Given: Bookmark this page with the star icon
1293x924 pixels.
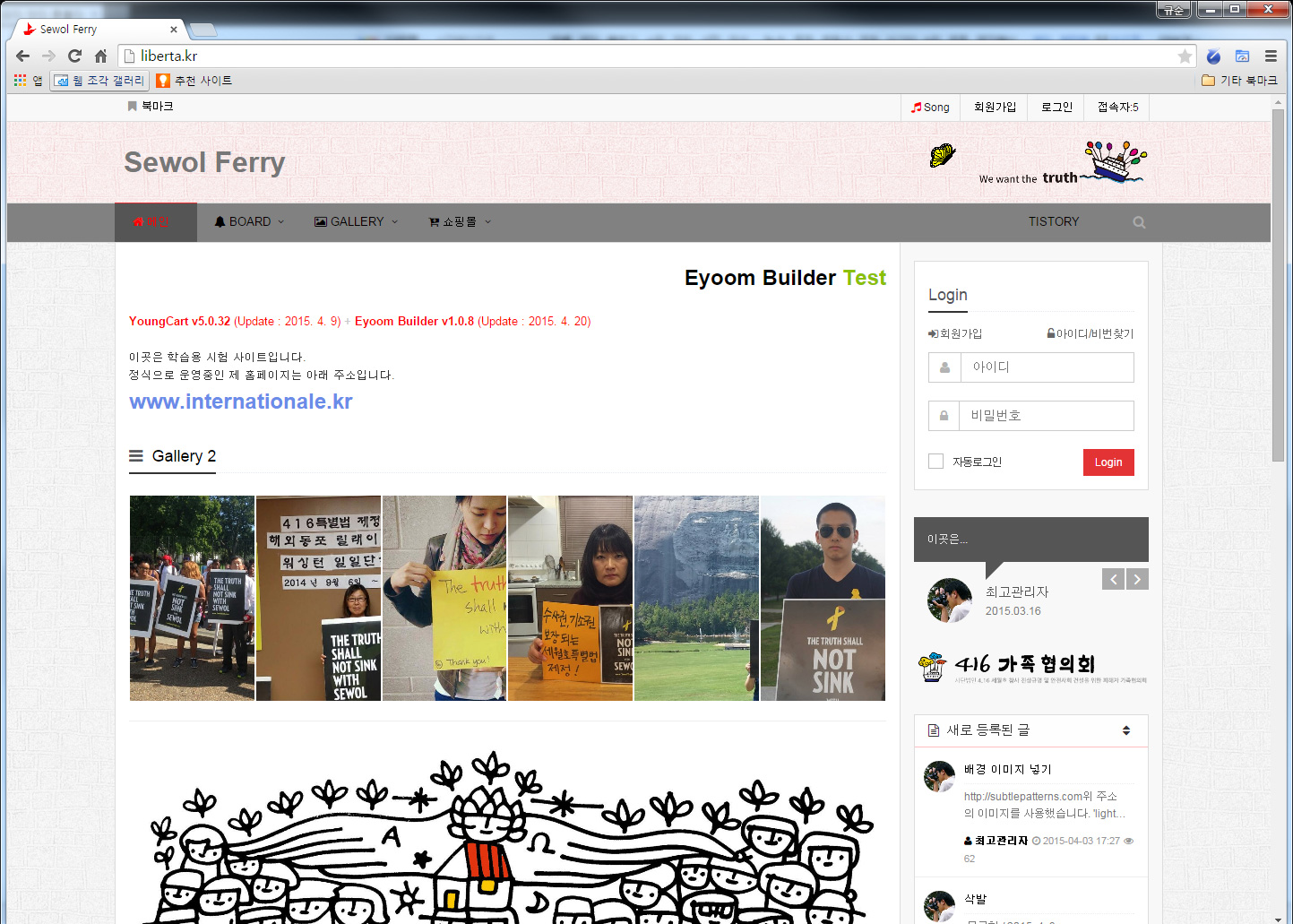Looking at the screenshot, I should click(x=1185, y=56).
